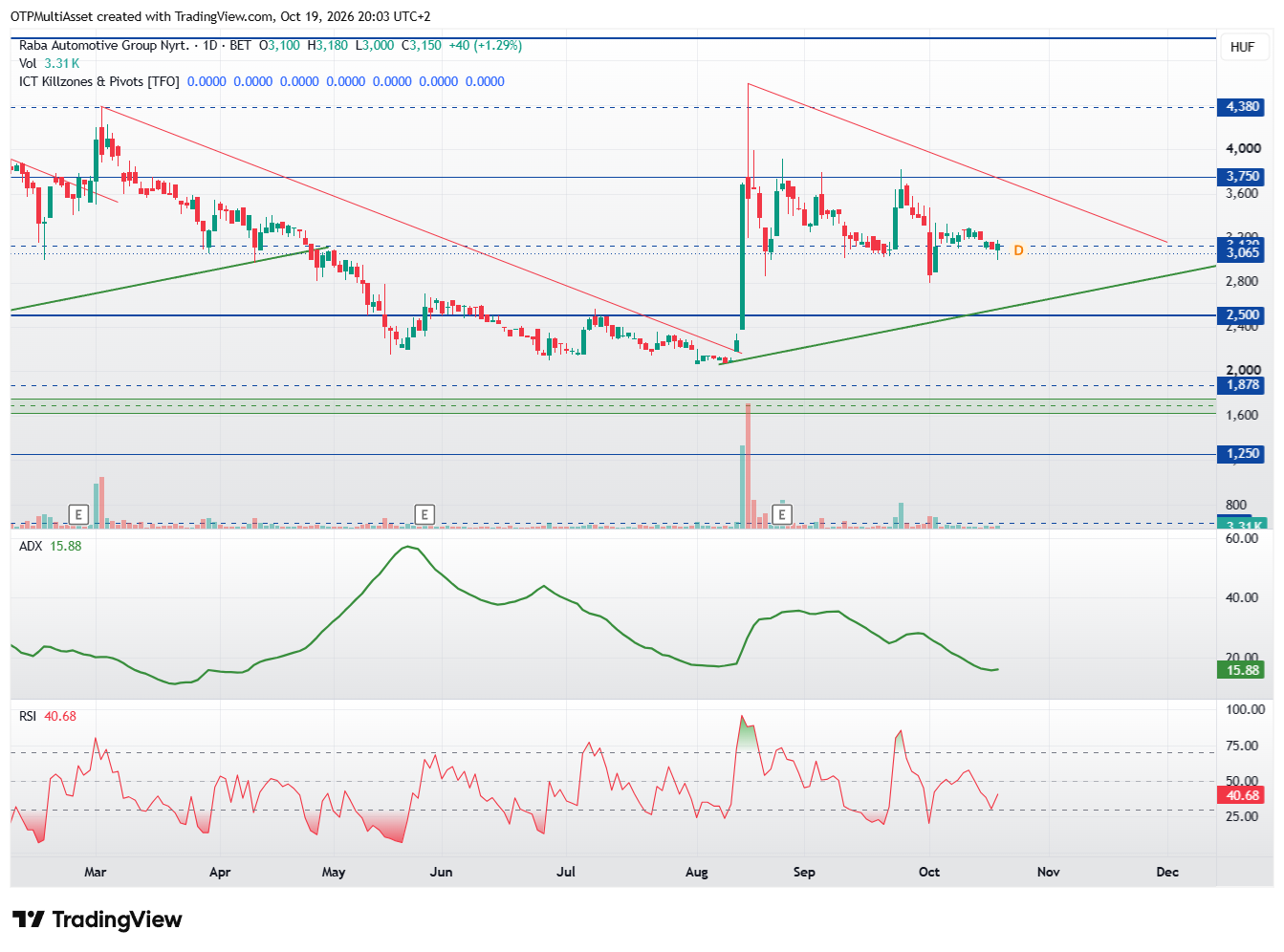Click the Jul label on the time axis

click(x=566, y=872)
